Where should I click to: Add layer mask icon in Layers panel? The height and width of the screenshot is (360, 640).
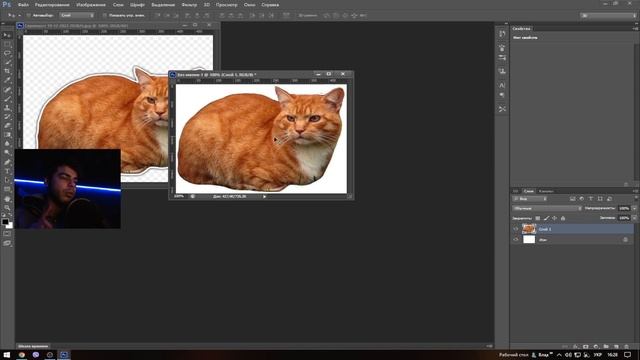tap(586, 347)
